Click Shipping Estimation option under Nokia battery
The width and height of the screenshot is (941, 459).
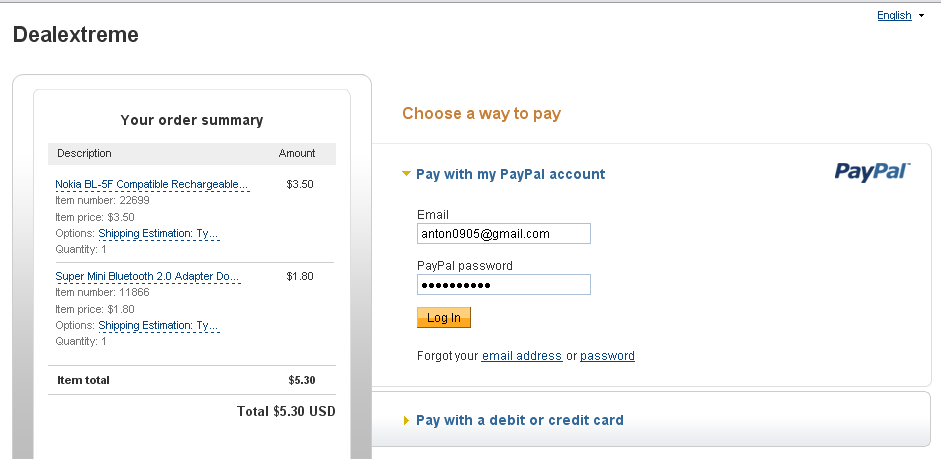pos(158,233)
